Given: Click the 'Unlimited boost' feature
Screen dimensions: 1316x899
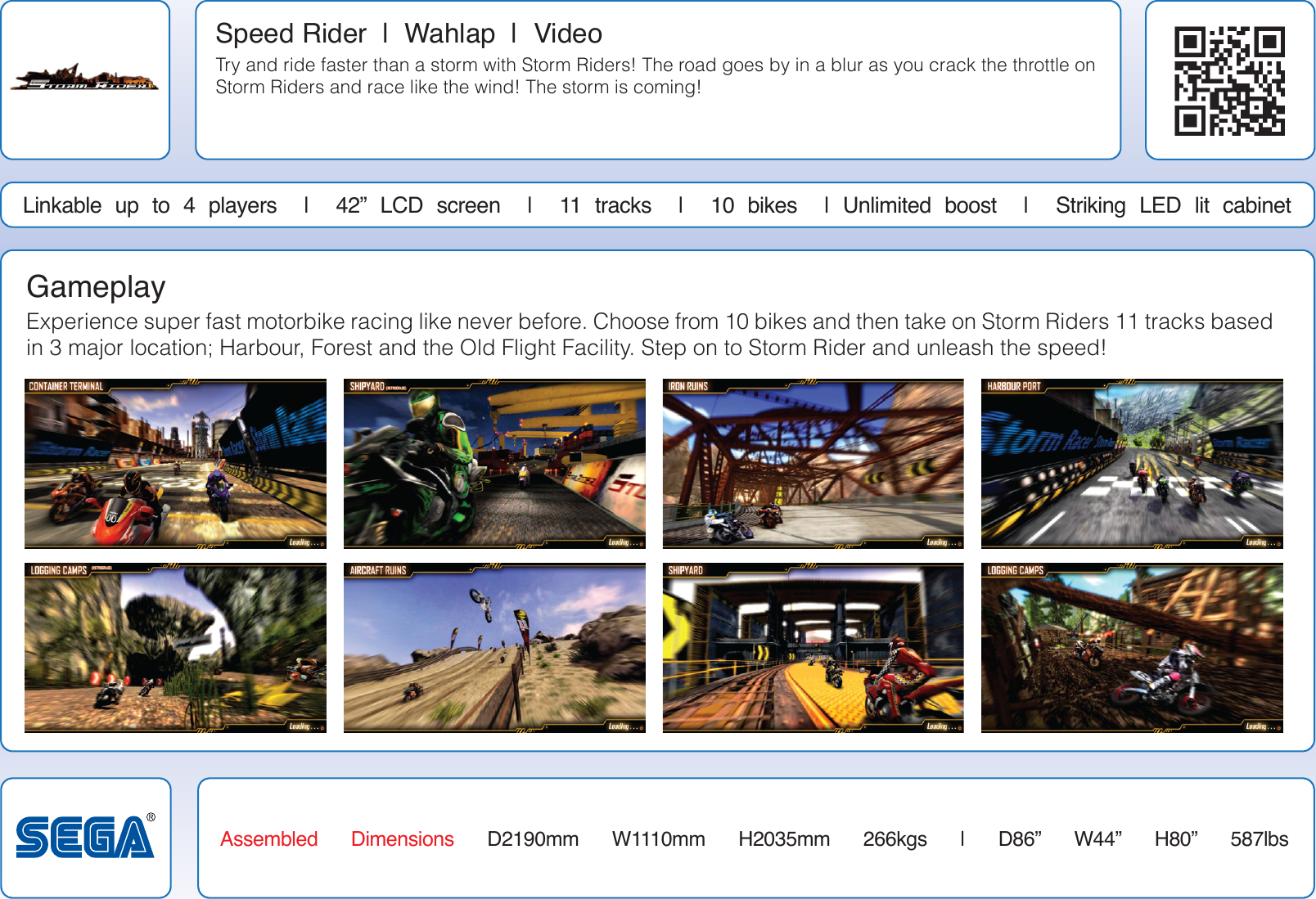Looking at the screenshot, I should click(x=920, y=205).
